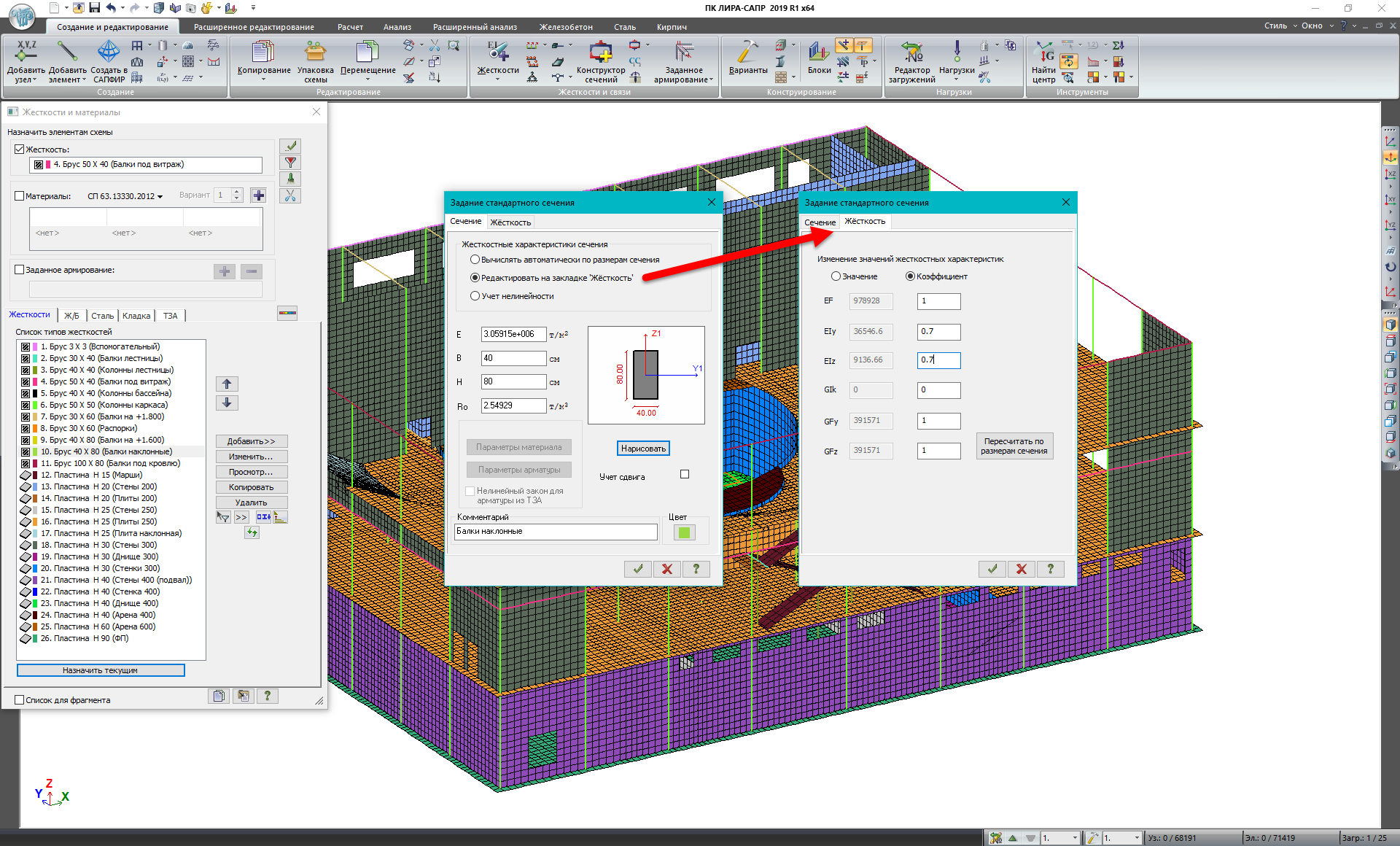Screen dimensions: 1400x846
Task: Choose the Значение radio button
Action: coord(836,276)
